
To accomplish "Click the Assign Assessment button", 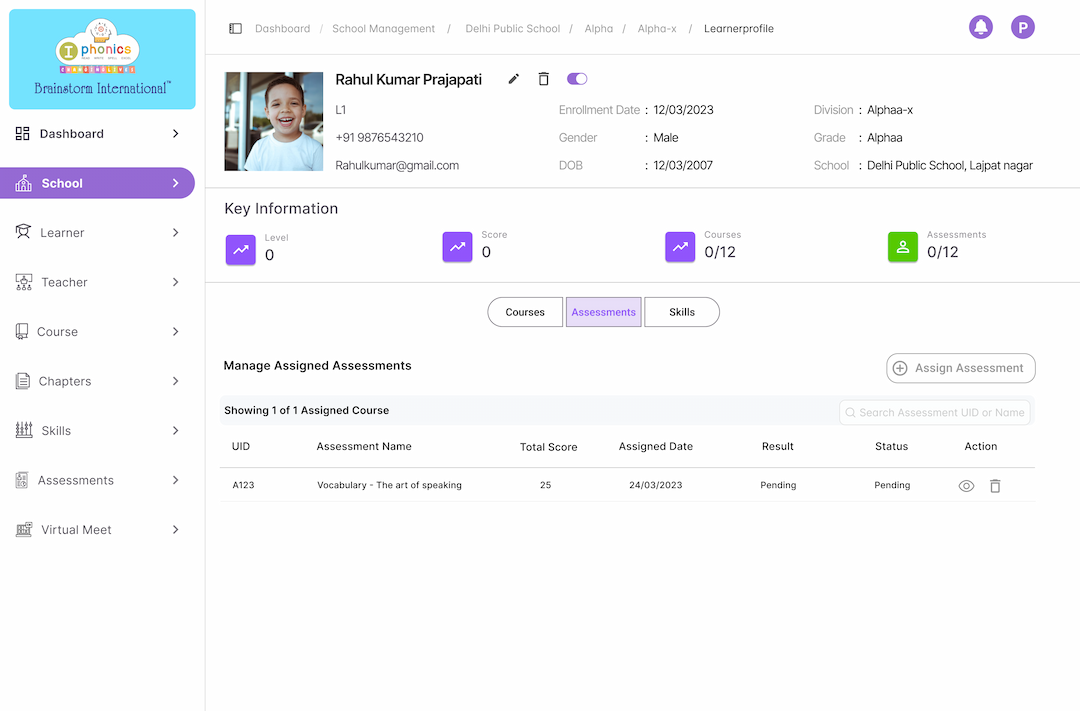I will [x=961, y=368].
